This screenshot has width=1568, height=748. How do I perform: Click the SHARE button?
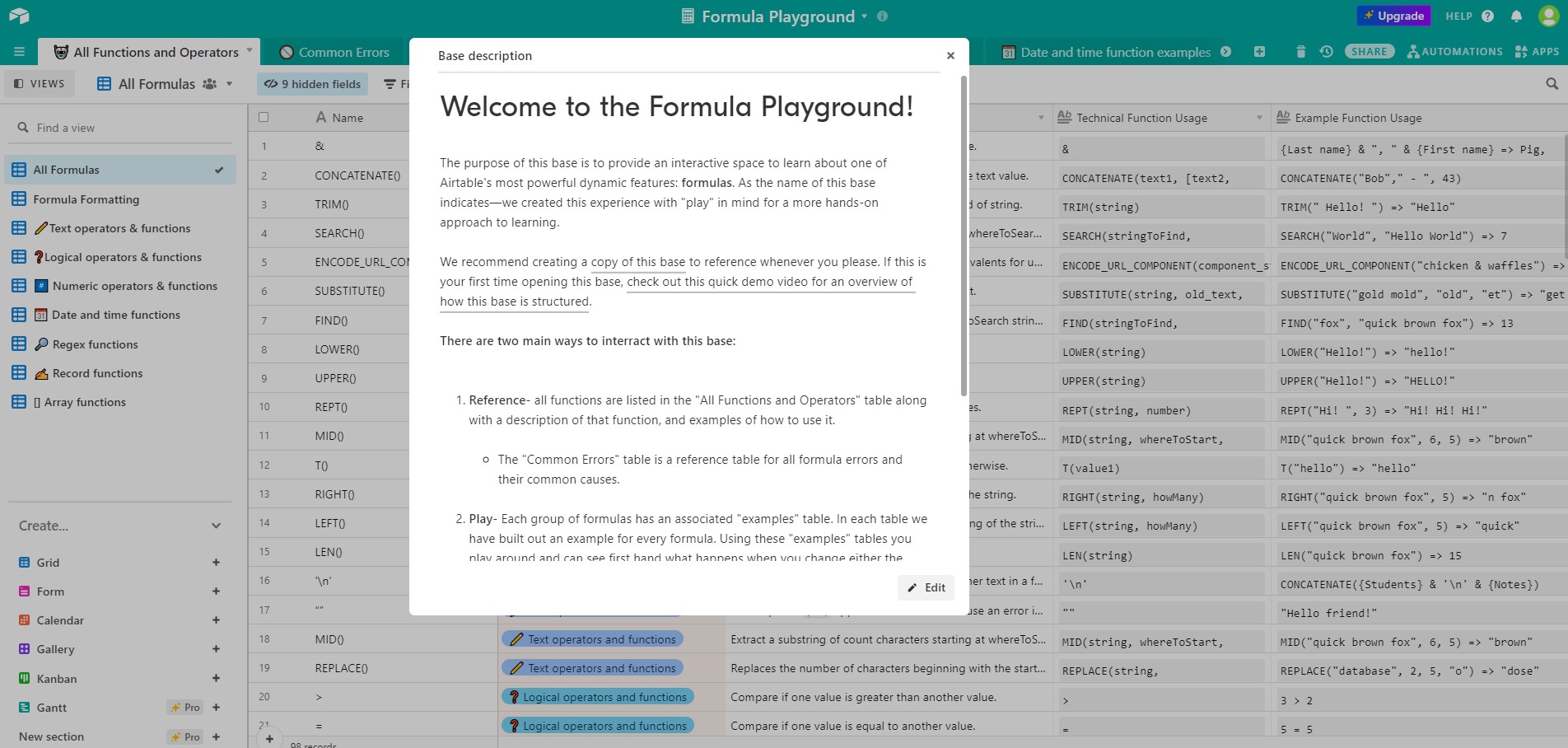(1369, 51)
